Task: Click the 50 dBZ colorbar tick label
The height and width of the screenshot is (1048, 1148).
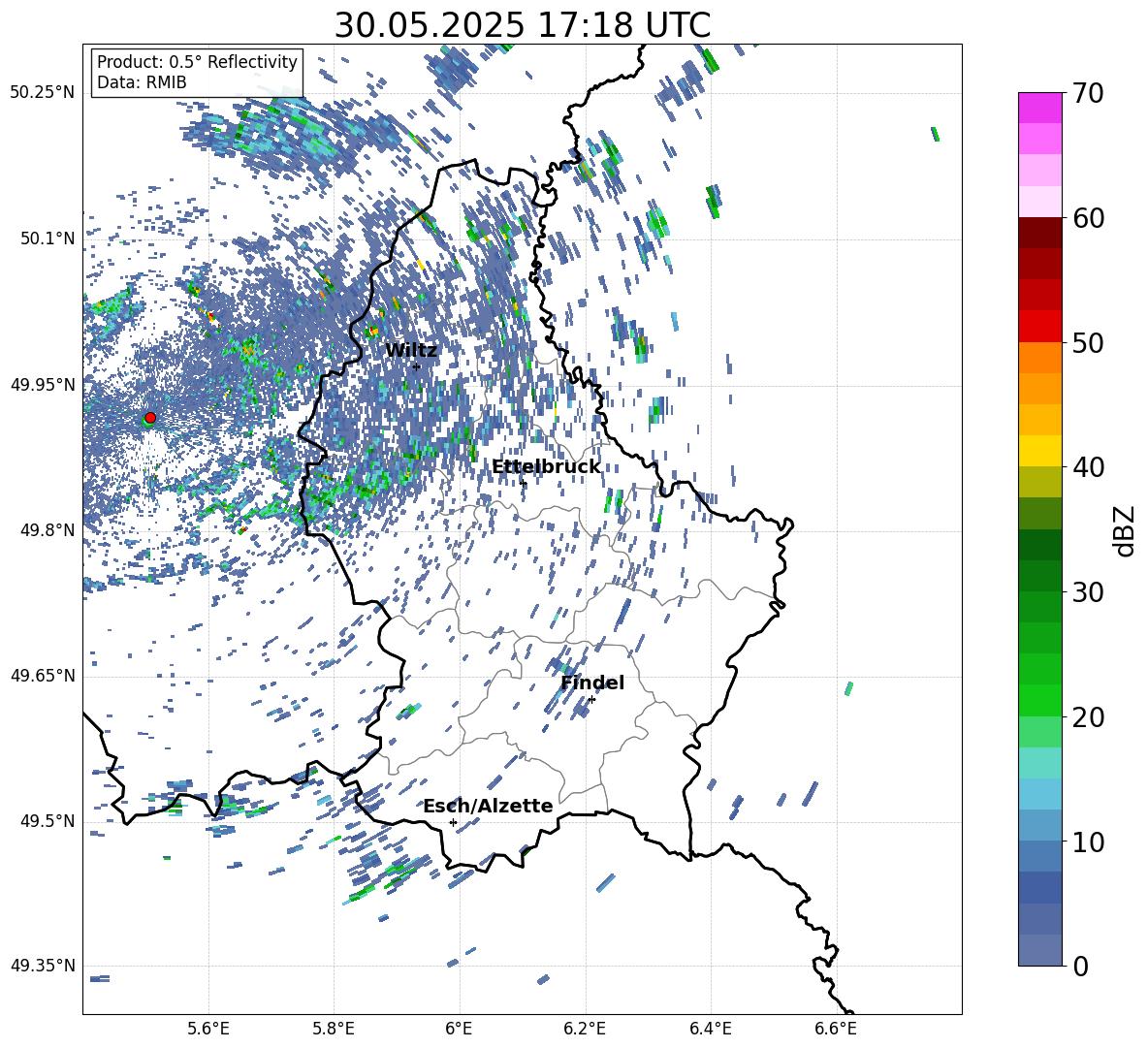Action: [1088, 343]
